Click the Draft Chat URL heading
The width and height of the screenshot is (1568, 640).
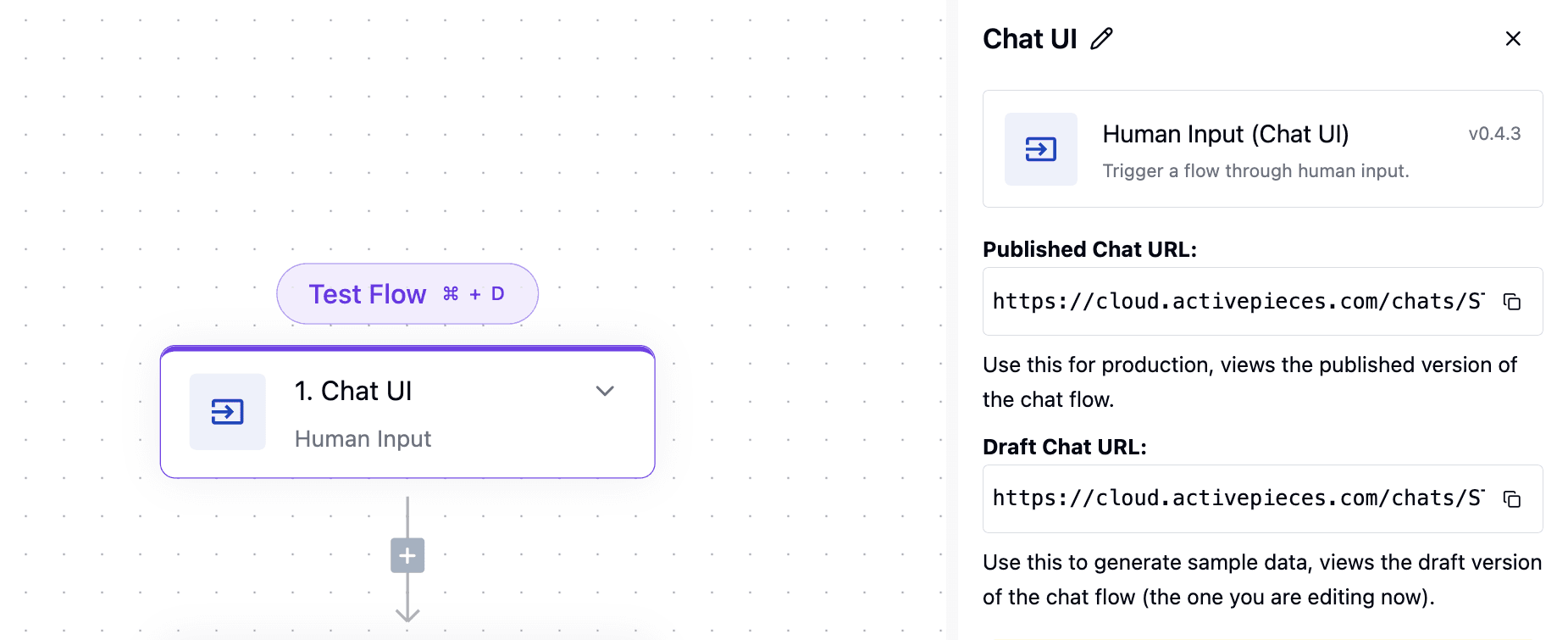(x=1064, y=447)
